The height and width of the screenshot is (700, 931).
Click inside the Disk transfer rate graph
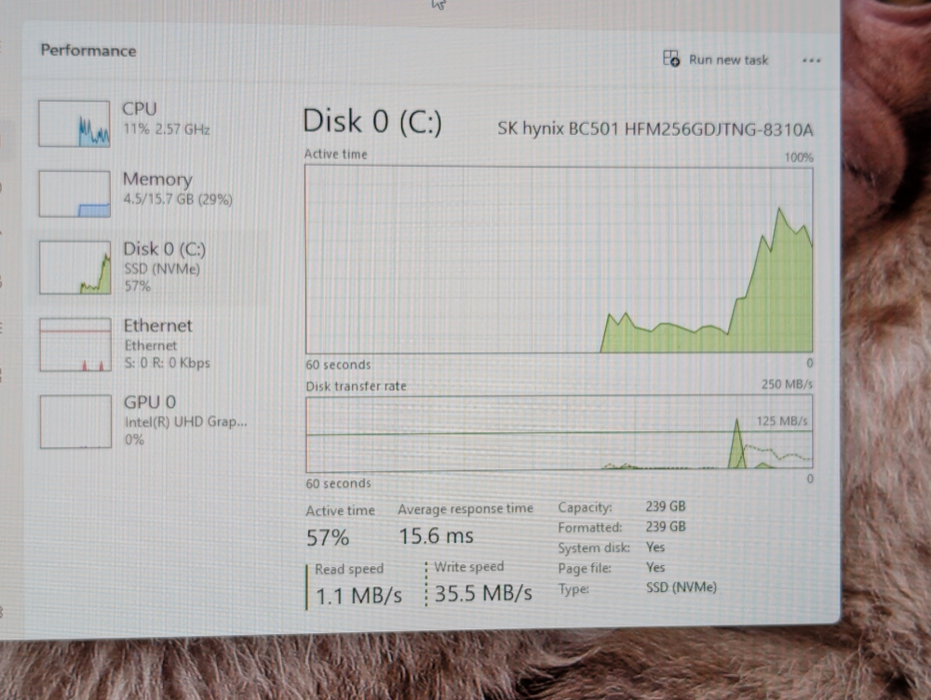[558, 435]
